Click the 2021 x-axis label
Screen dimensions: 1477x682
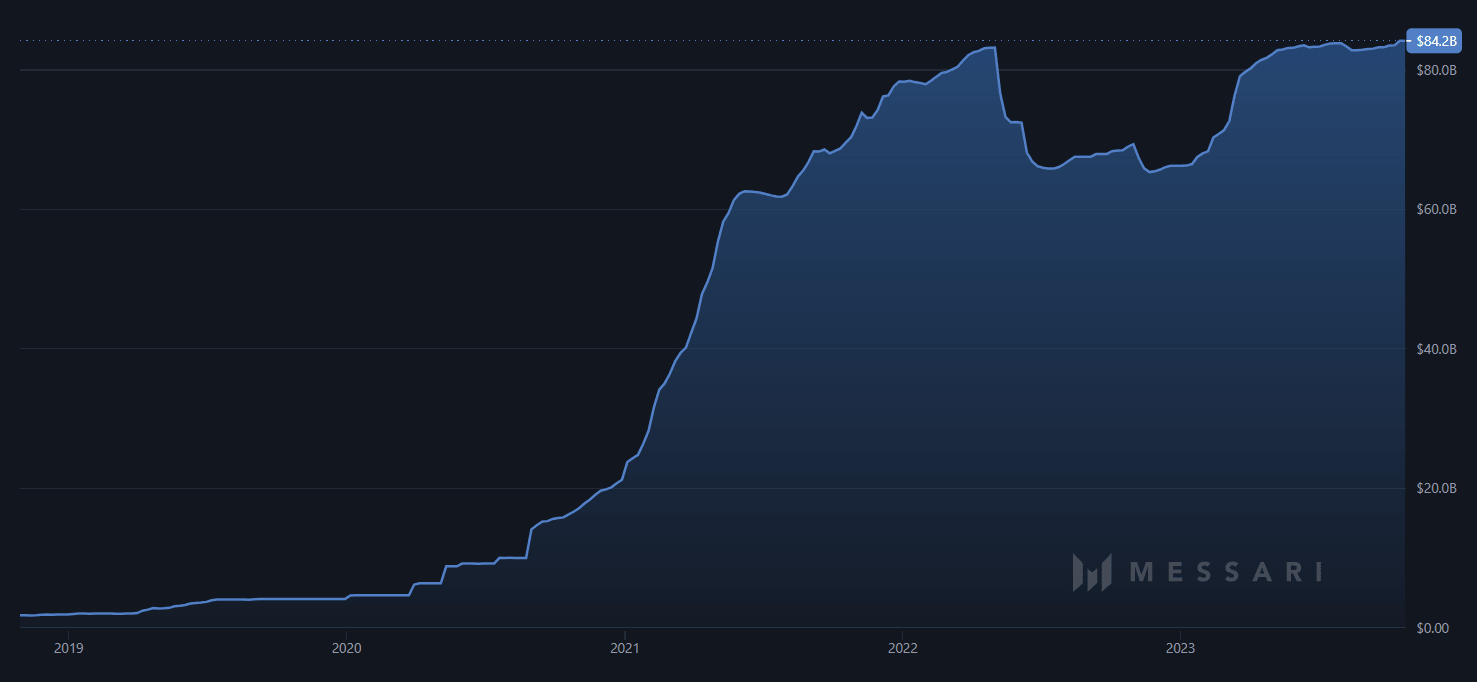point(624,647)
